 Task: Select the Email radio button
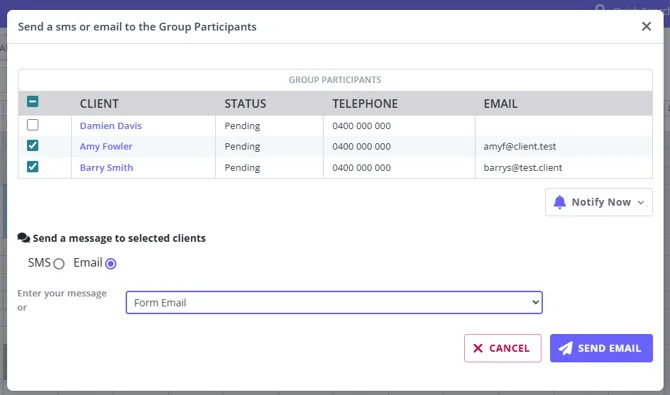coord(111,264)
